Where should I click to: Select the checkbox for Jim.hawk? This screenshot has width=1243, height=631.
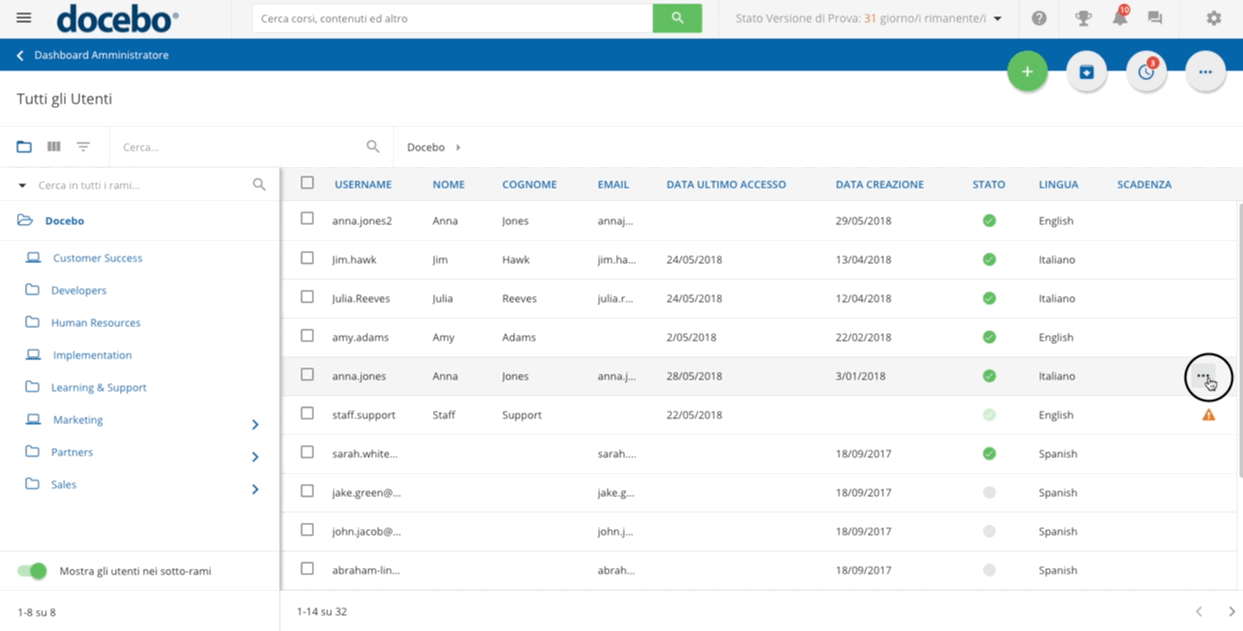pos(307,258)
